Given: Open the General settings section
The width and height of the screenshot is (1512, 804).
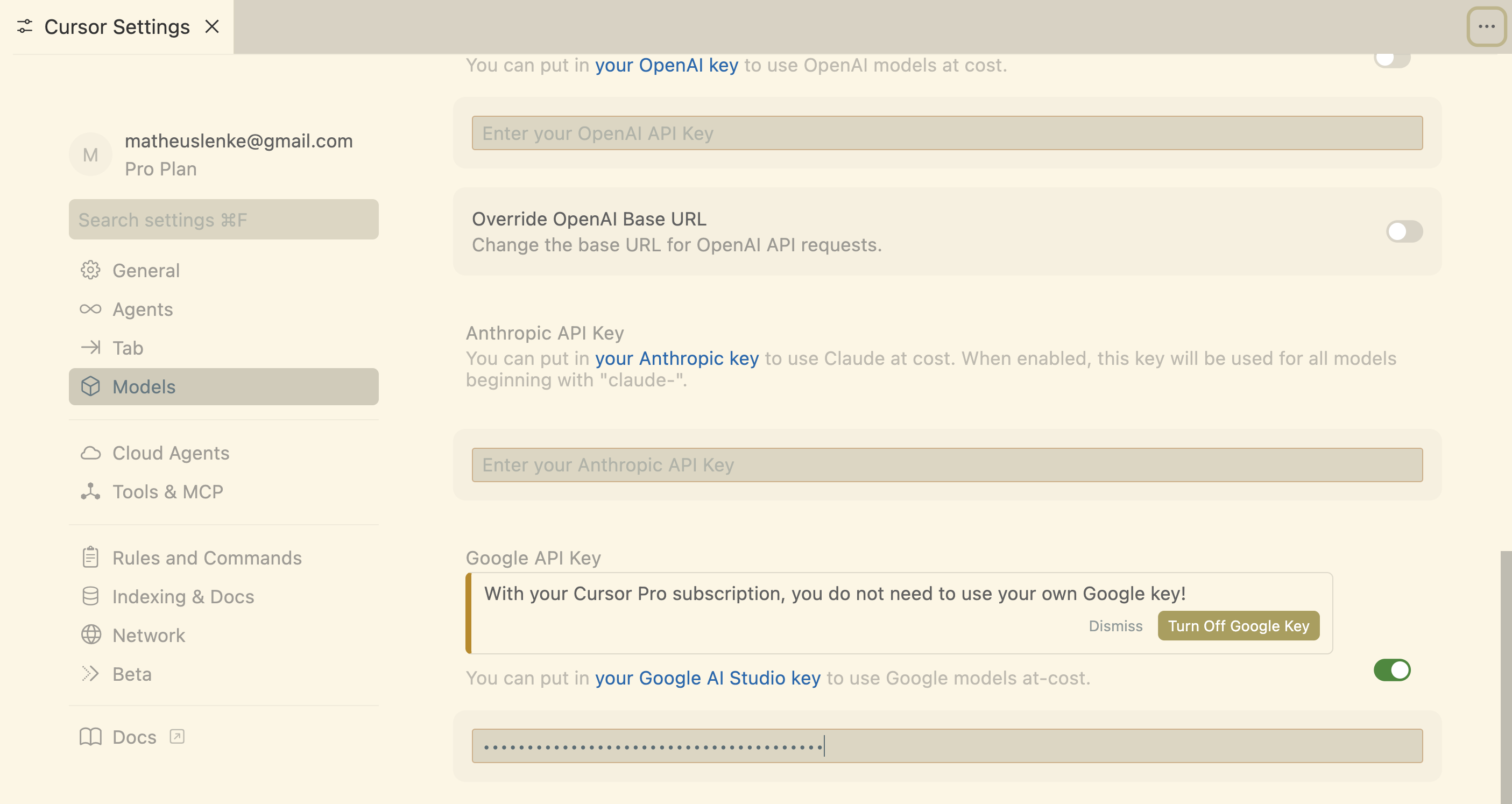Looking at the screenshot, I should click(146, 270).
